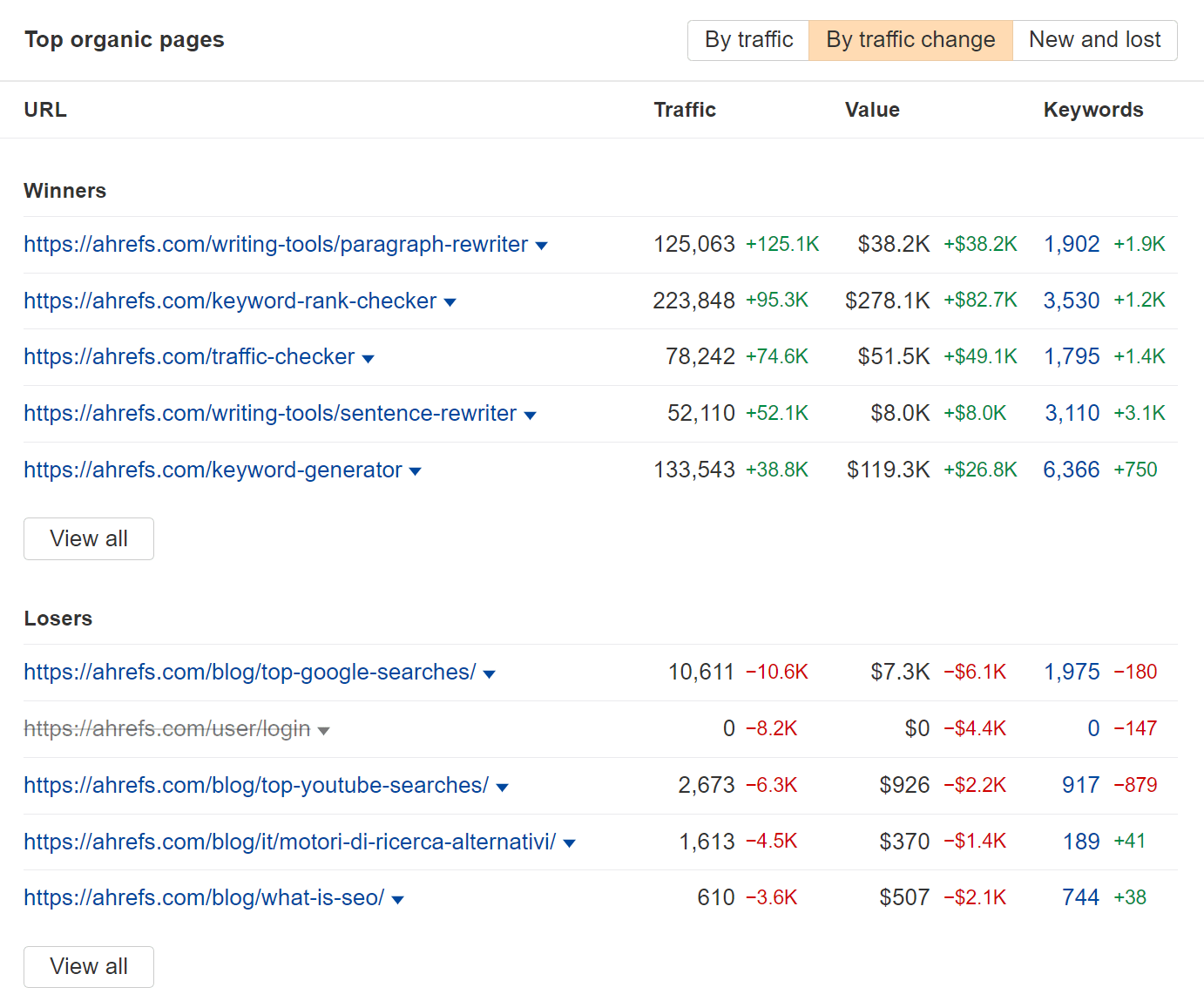Screen dimensions: 1204x1001
Task: Open dropdown for the user/login page
Action: [x=324, y=729]
